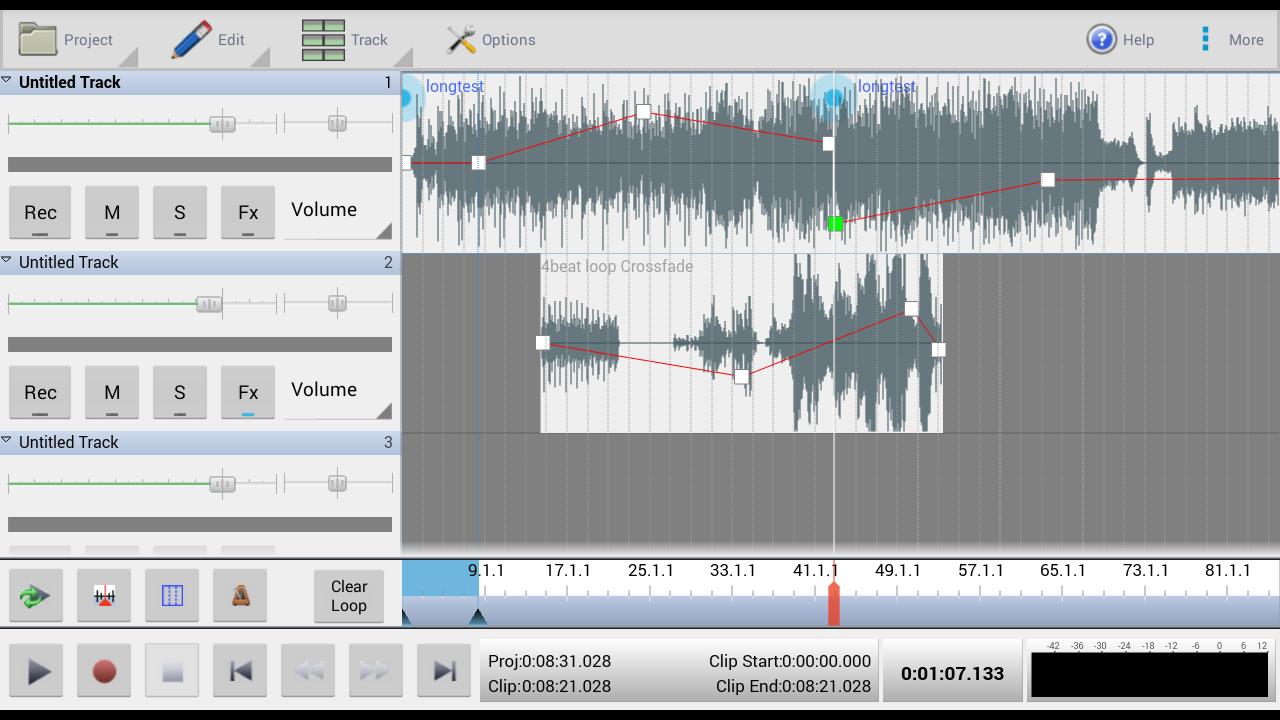Screen dimensions: 1280x720
Task: Click the punch in/out marker icon
Action: pyautogui.click(x=104, y=595)
